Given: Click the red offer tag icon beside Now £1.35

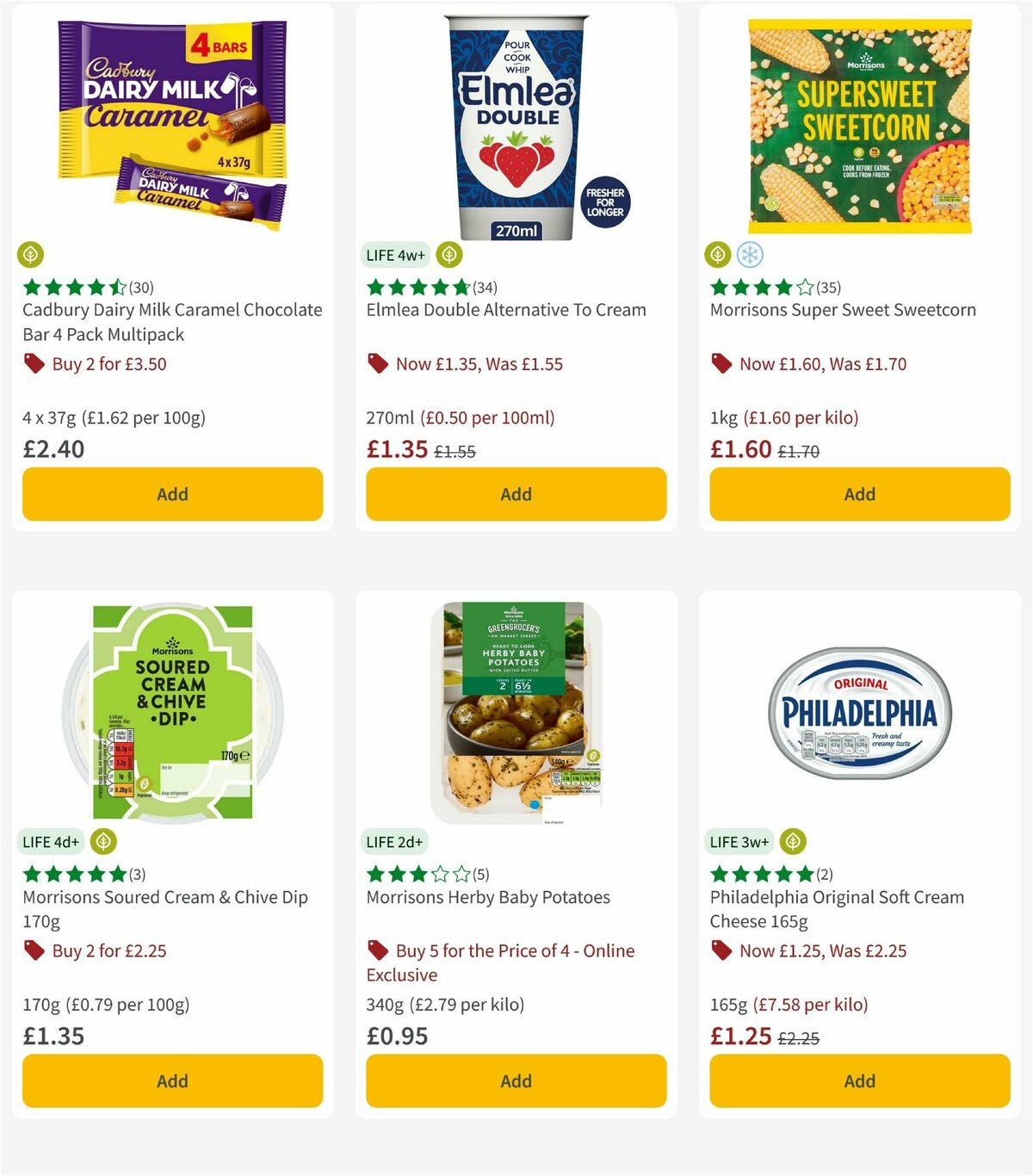Looking at the screenshot, I should point(376,363).
